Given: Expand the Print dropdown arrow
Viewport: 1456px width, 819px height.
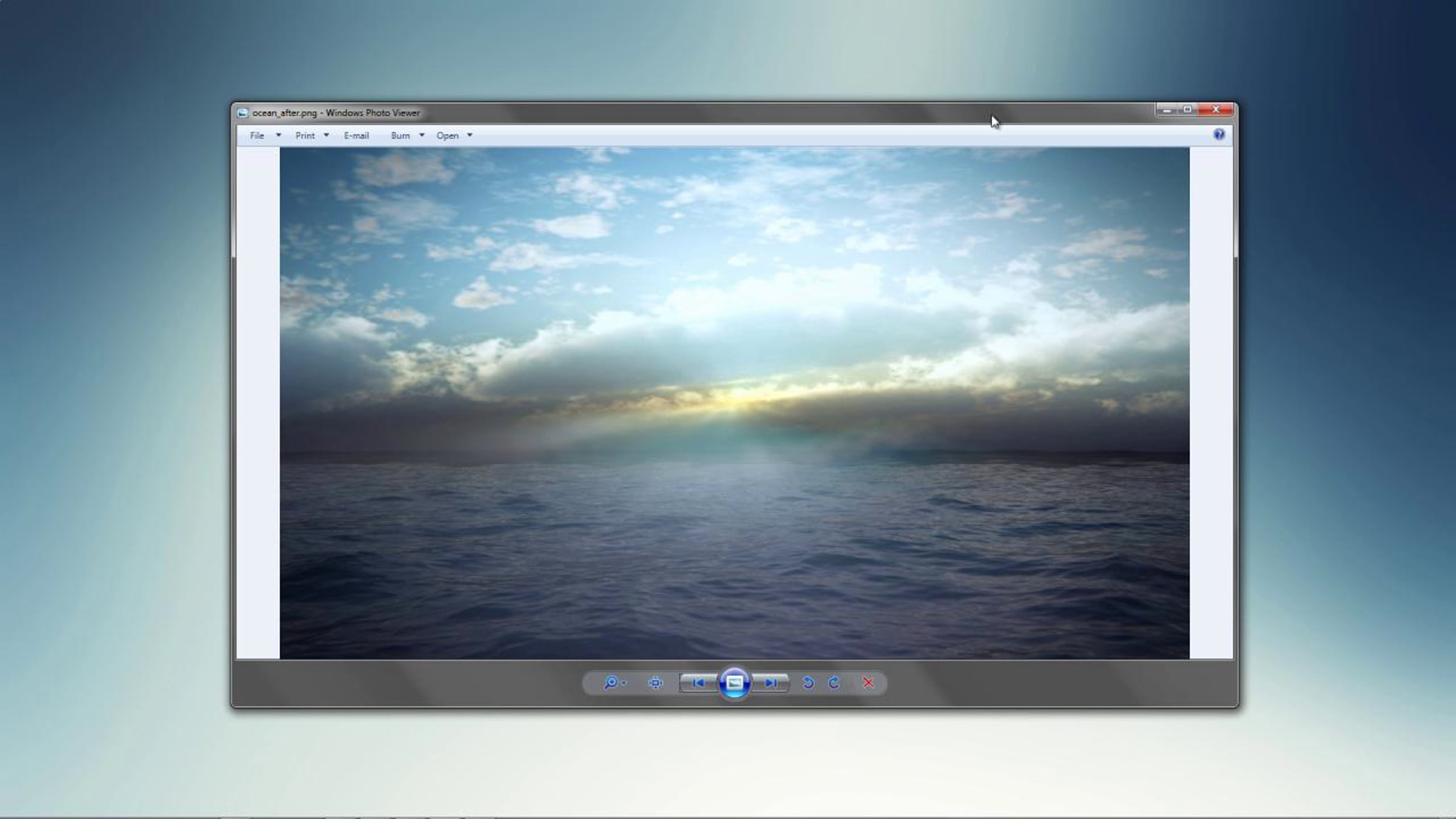Looking at the screenshot, I should pos(326,135).
